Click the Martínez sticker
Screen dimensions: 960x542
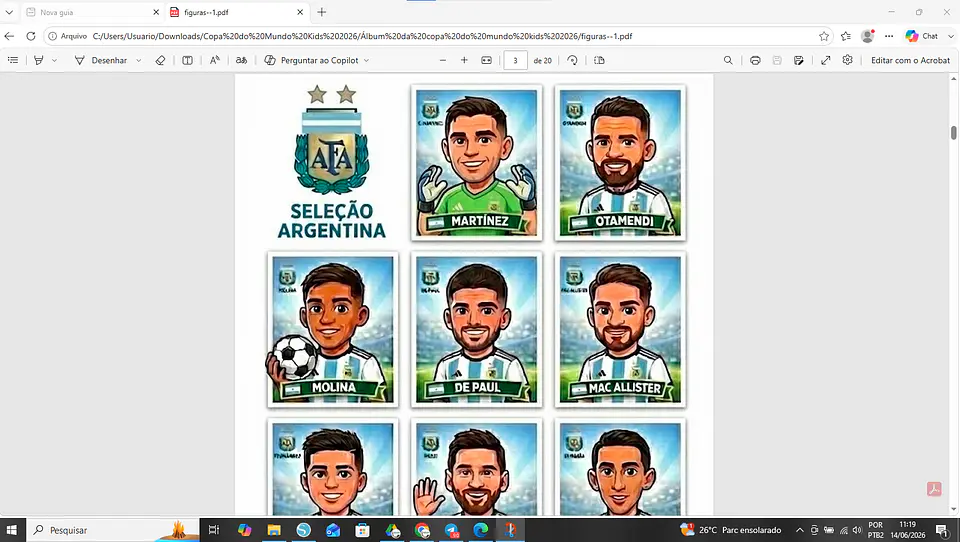476,163
